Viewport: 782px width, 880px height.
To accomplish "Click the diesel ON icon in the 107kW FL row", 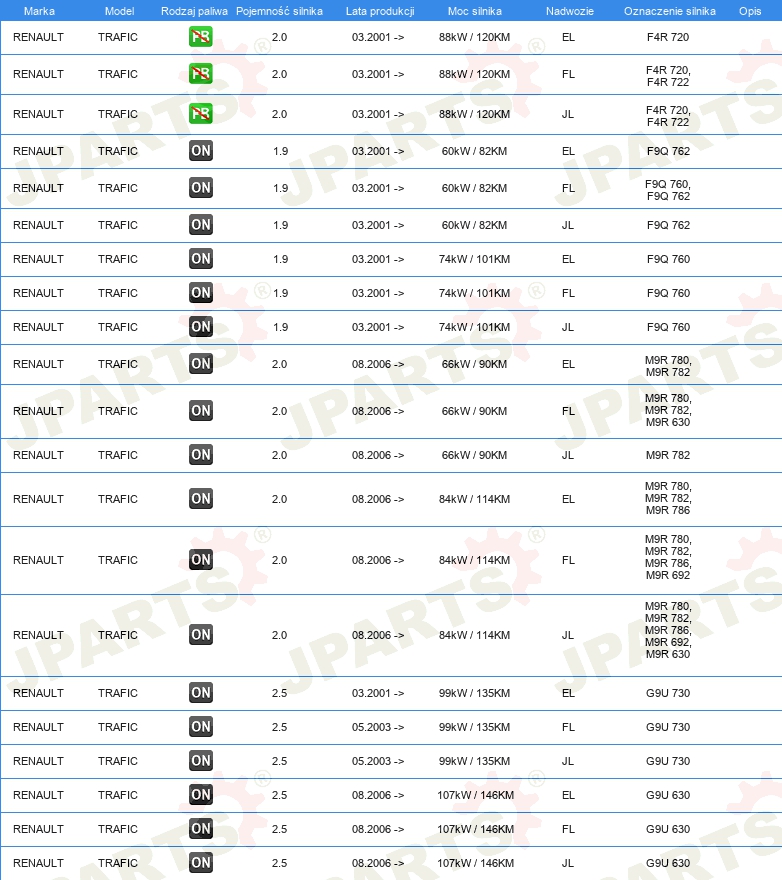I will (200, 829).
